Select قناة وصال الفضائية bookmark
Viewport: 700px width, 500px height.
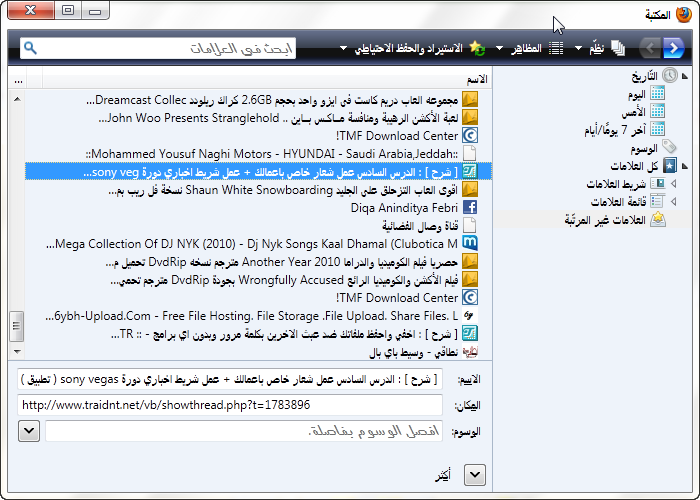[x=258, y=225]
